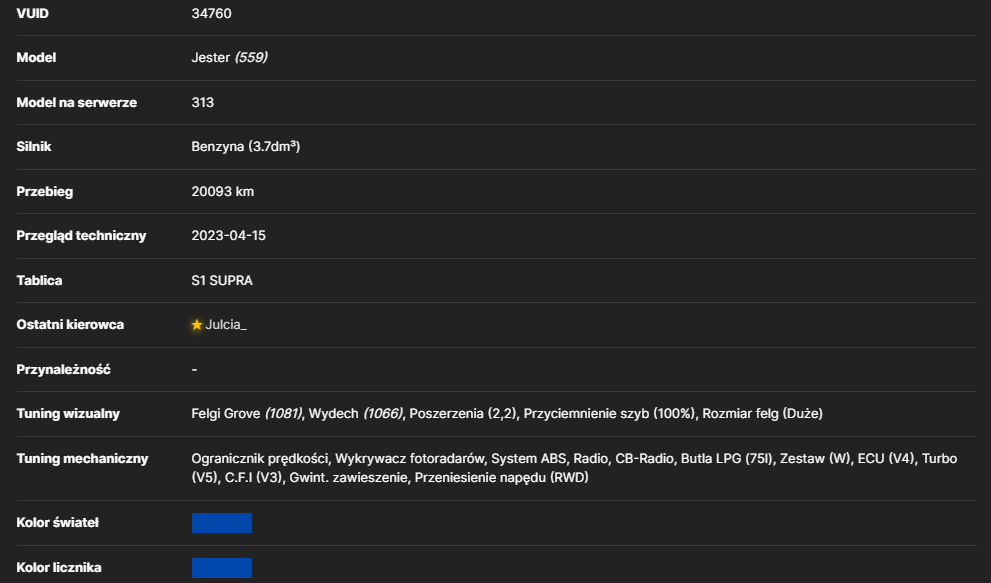Click the VUID value 34760

click(x=211, y=13)
